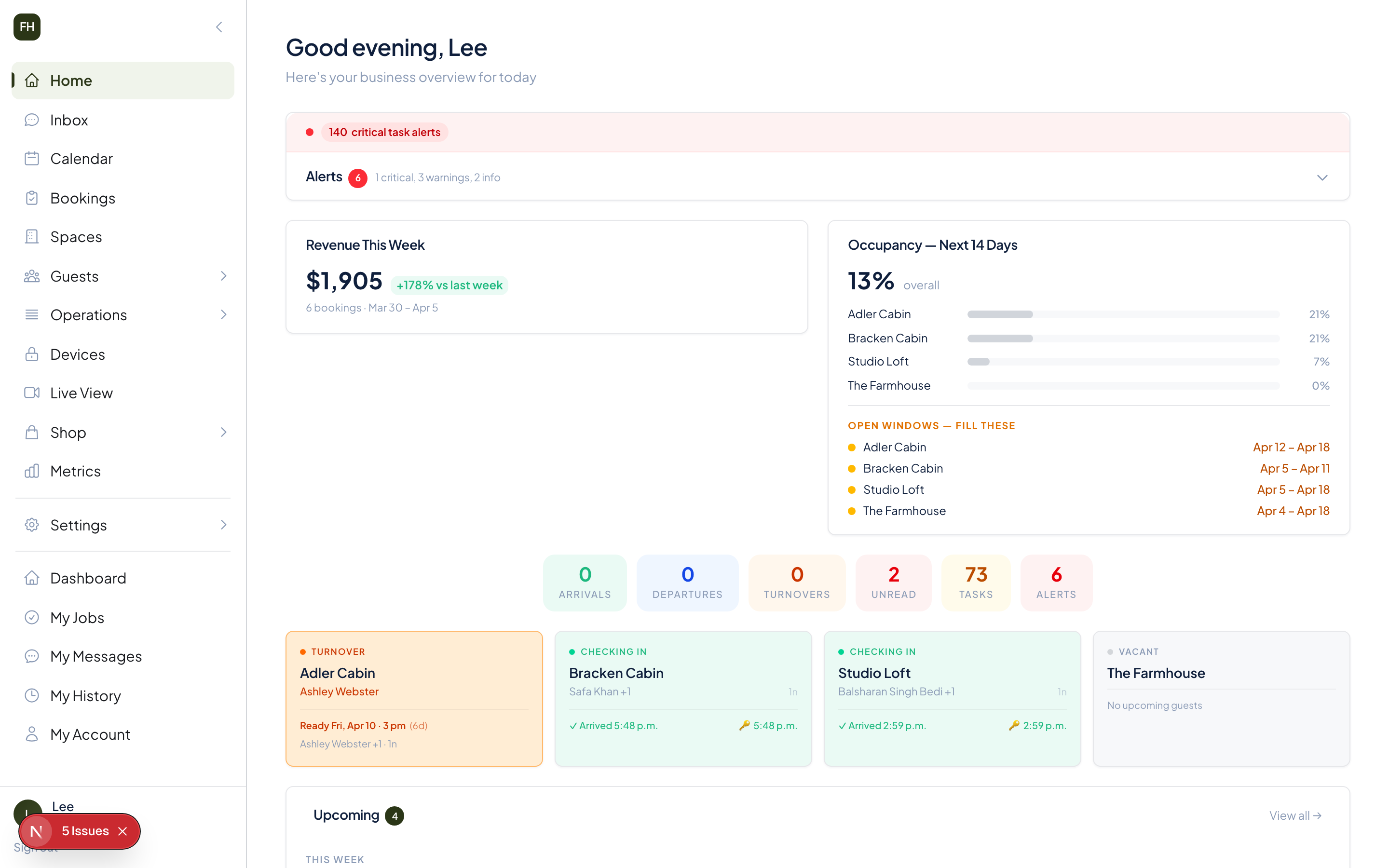
Task: Click the Unread stat tile
Action: coord(893,583)
